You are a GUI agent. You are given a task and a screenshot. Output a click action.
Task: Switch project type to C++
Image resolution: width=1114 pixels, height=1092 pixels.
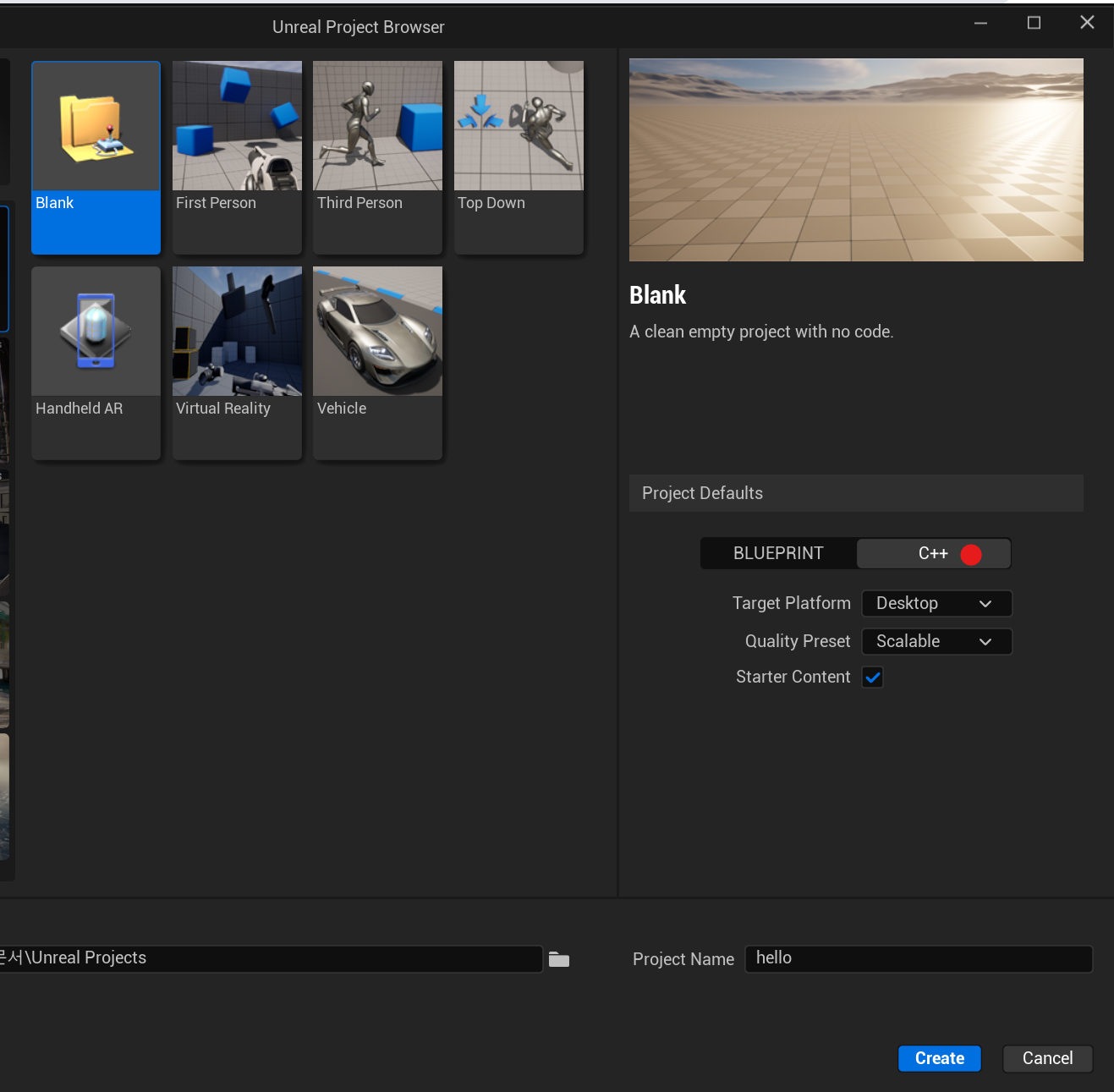(934, 553)
